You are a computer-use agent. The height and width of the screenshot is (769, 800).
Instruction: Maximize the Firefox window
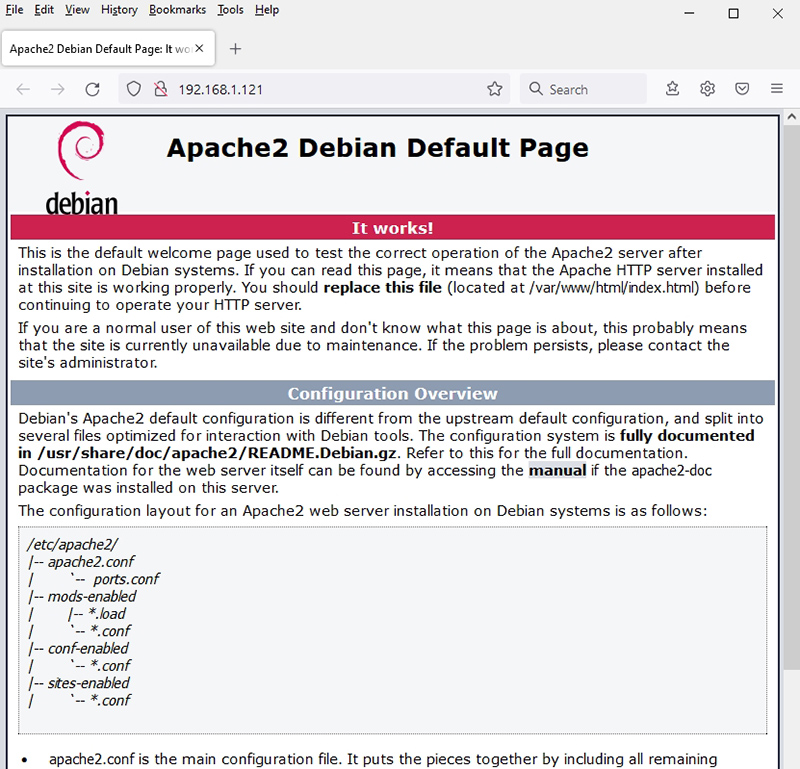(733, 13)
